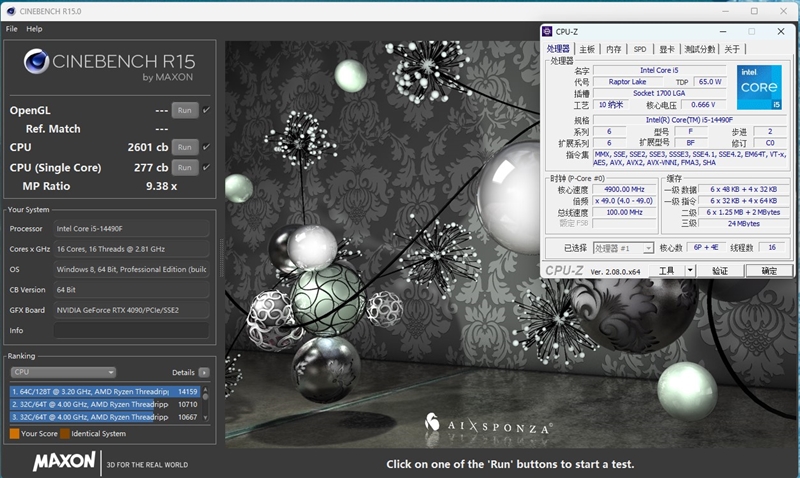
Task: Switch to the 关于 tab in CPU-Z
Action: [732, 49]
